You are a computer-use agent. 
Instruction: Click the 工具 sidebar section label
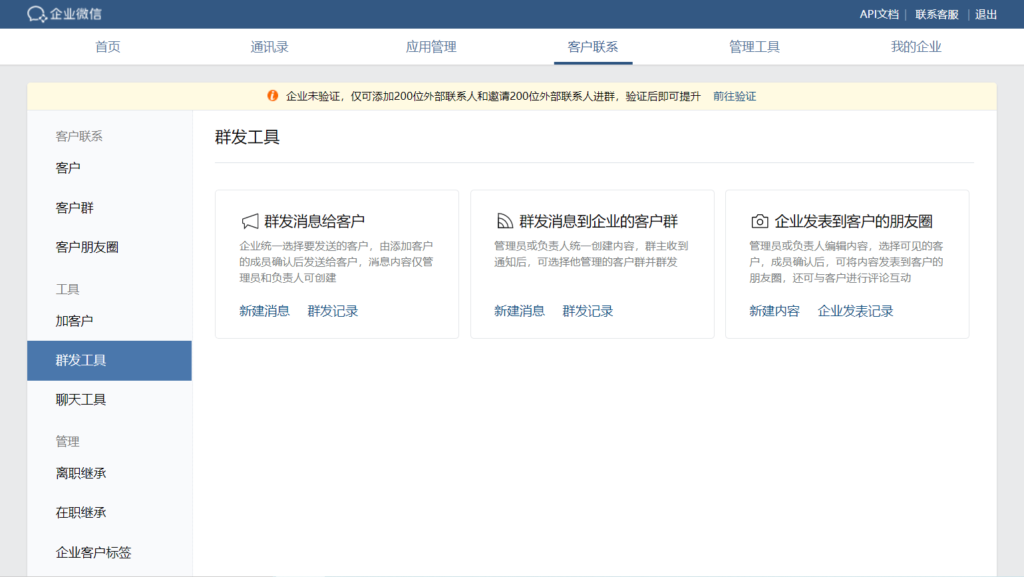coord(67,289)
